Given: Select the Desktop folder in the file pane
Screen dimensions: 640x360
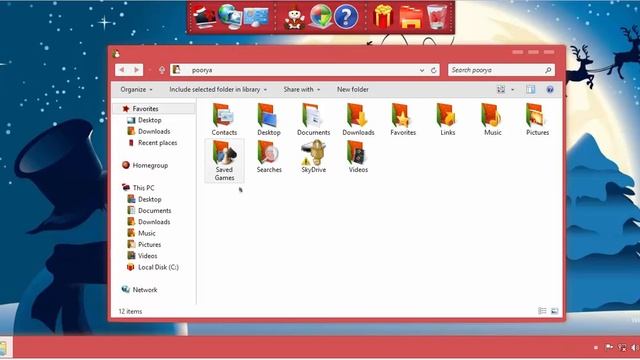Looking at the screenshot, I should (269, 119).
